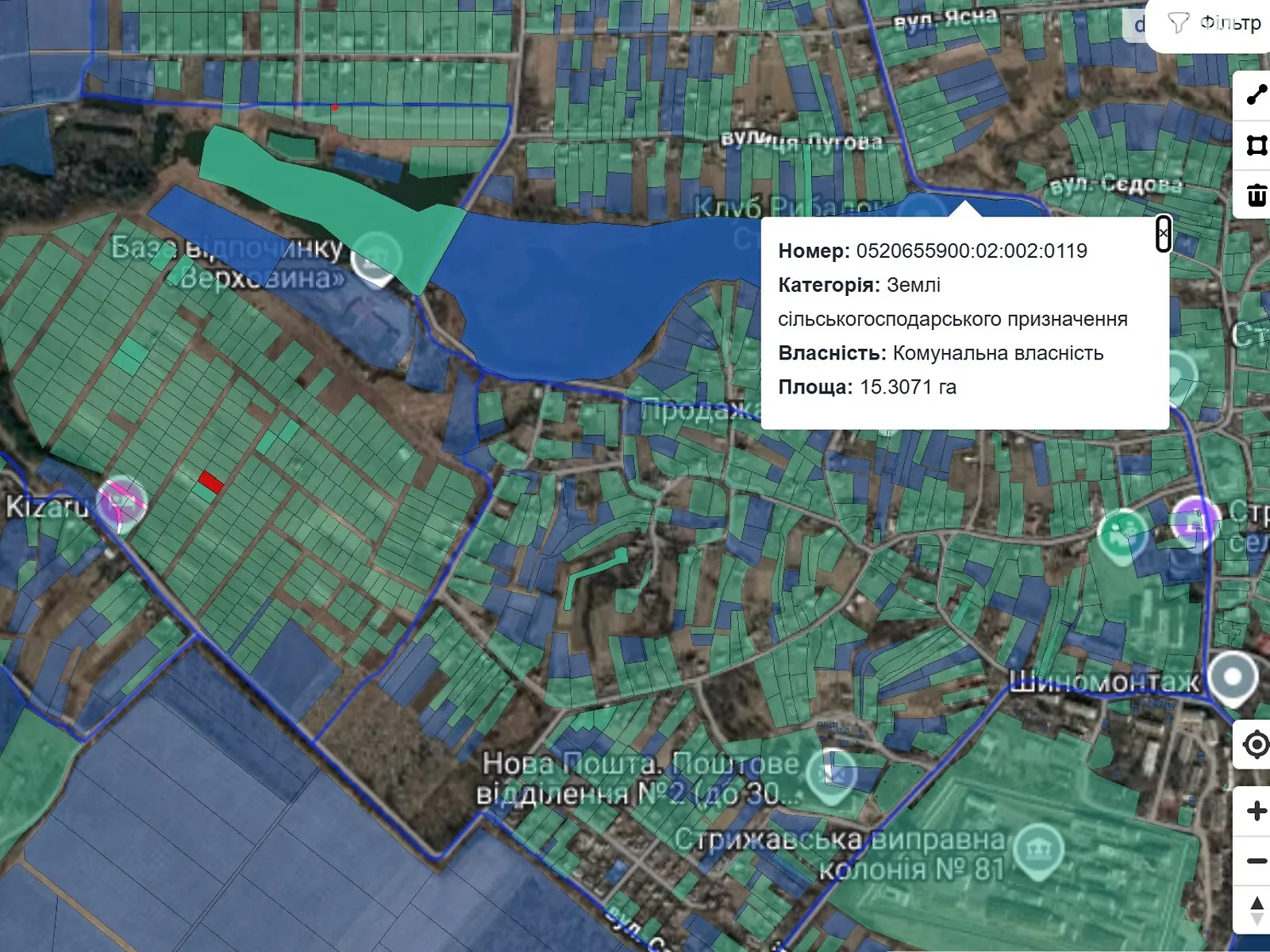Viewport: 1270px width, 952px height.
Task: Center map on my current location
Action: pyautogui.click(x=1256, y=745)
